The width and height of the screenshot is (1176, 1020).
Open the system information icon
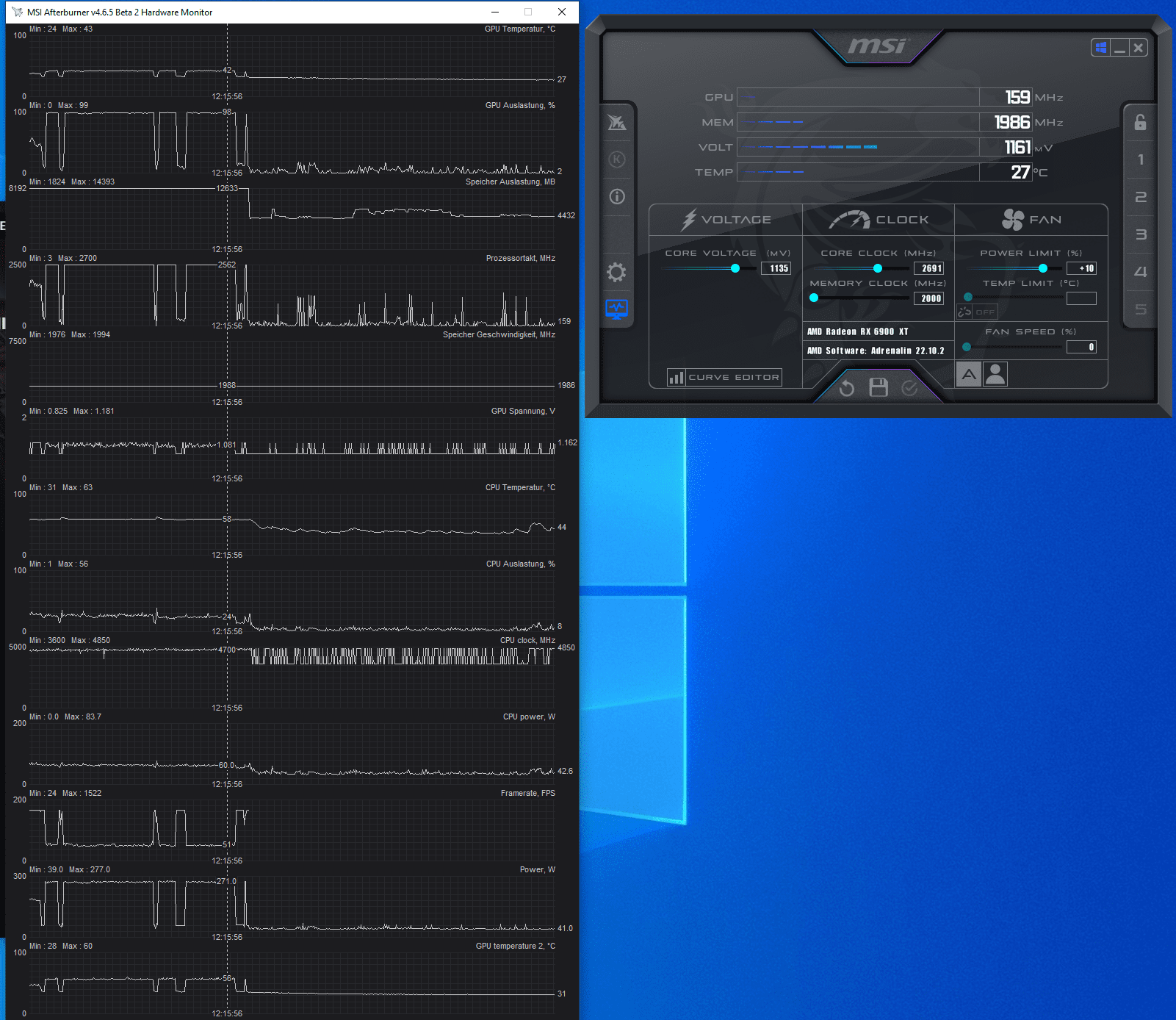pos(617,196)
